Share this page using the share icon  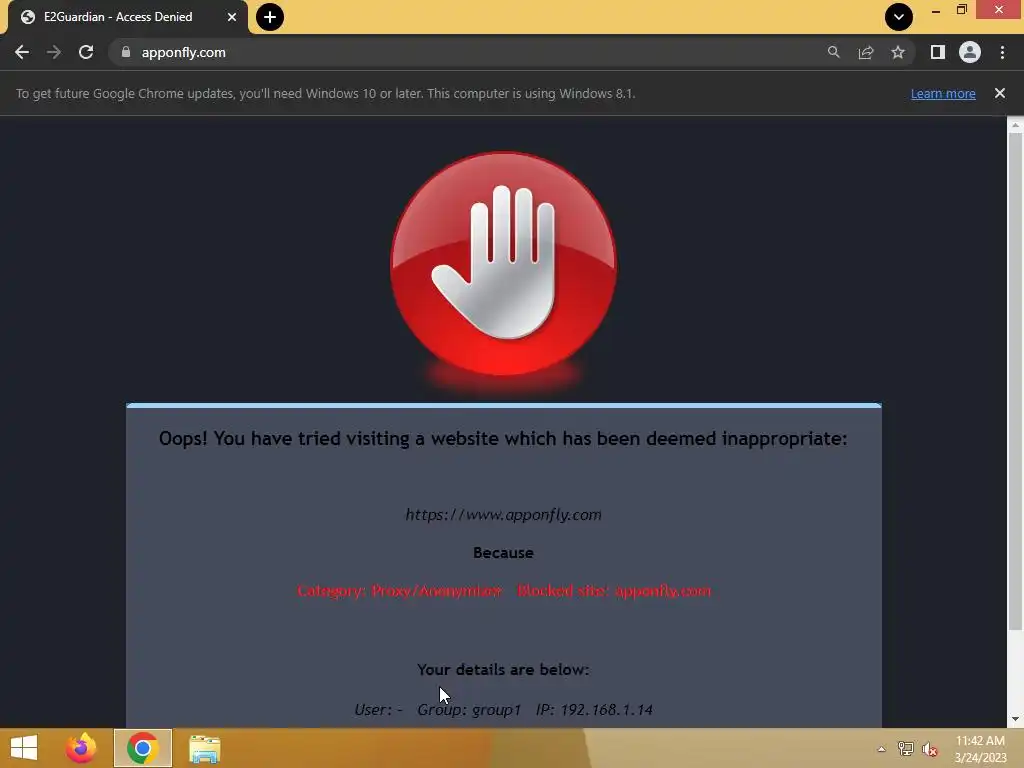866,52
